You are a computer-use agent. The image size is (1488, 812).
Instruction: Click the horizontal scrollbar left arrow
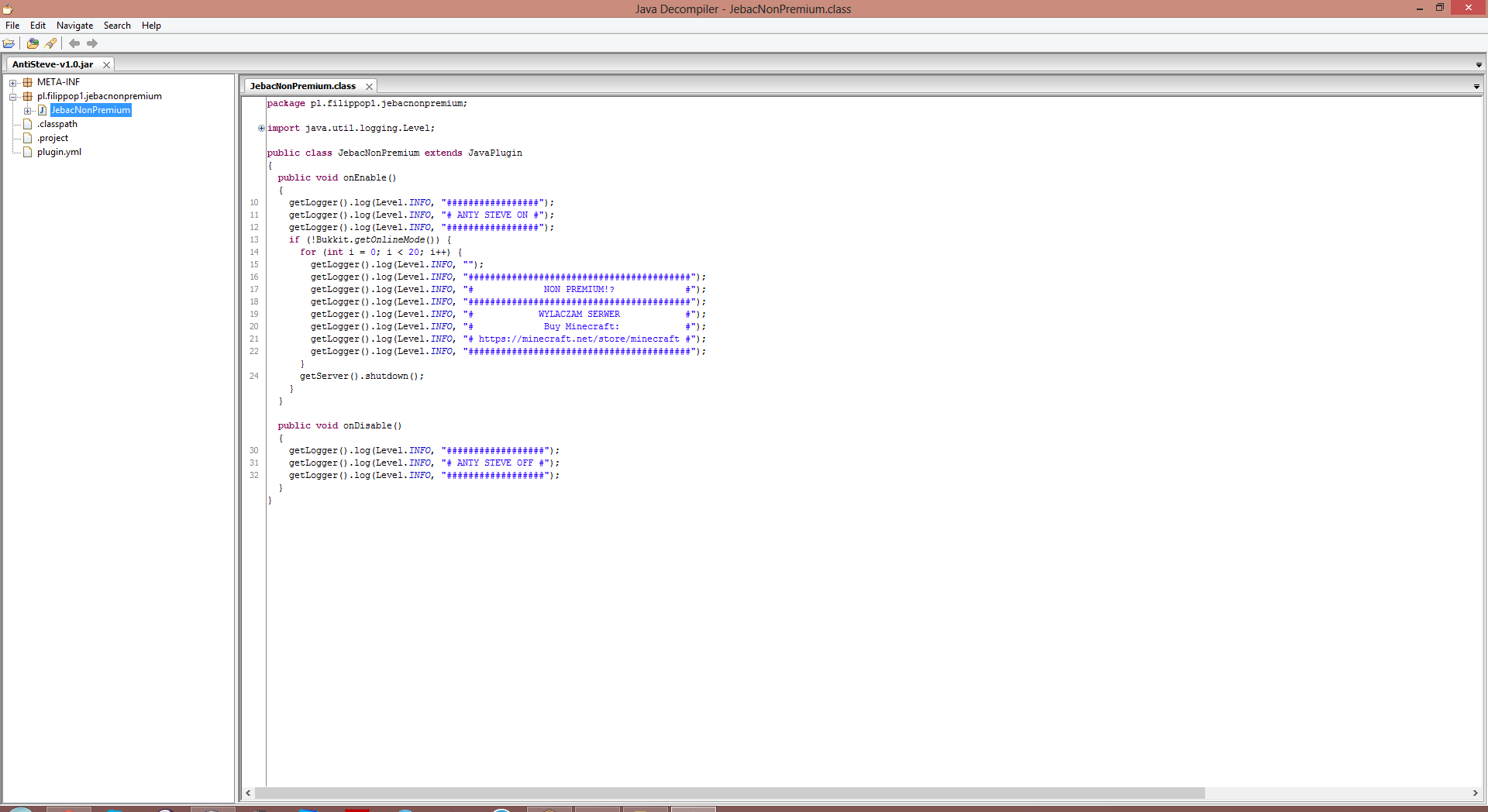(x=248, y=793)
